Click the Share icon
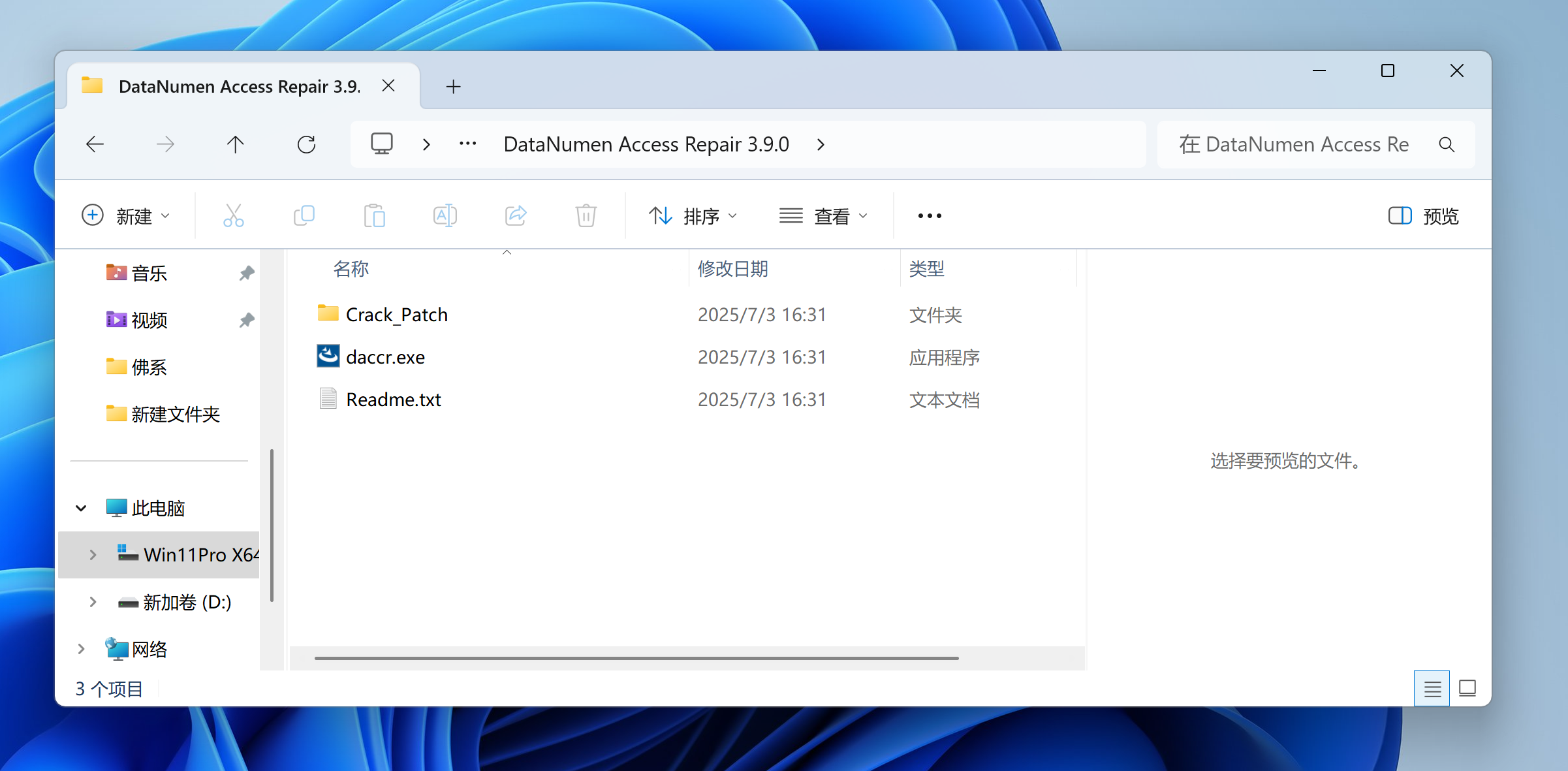 [516, 215]
